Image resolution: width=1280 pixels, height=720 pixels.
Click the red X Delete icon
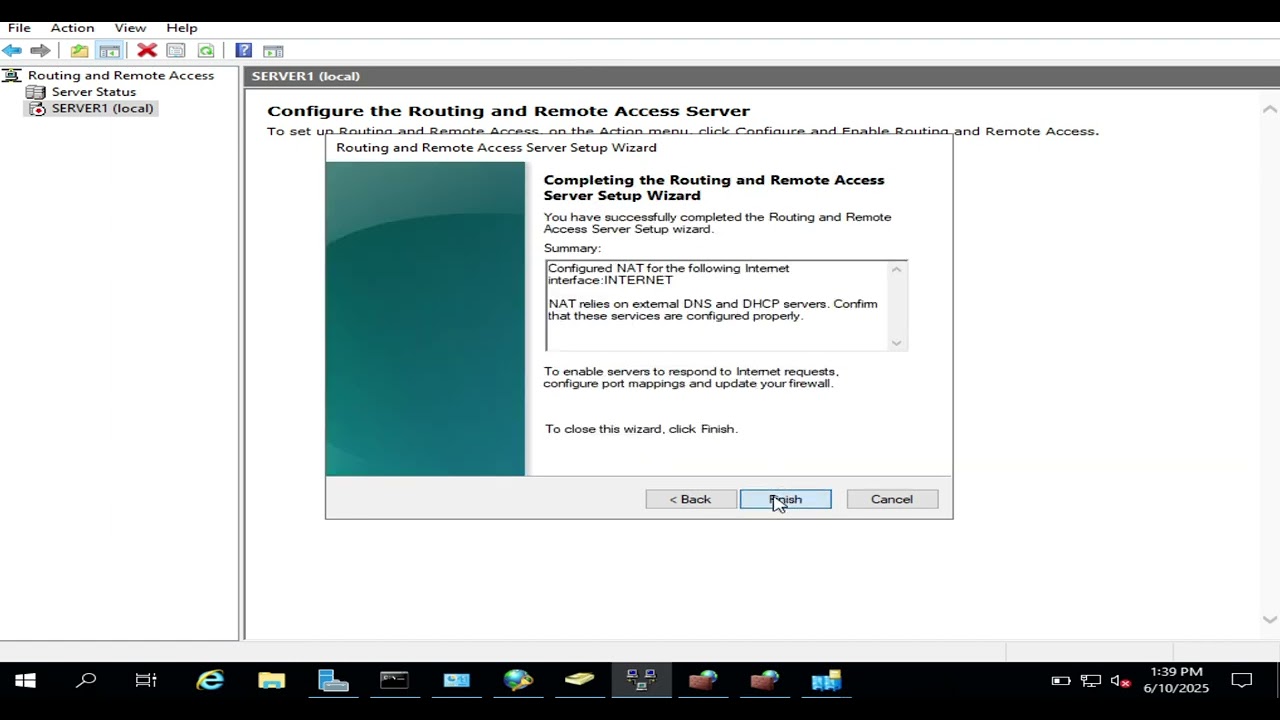147,50
